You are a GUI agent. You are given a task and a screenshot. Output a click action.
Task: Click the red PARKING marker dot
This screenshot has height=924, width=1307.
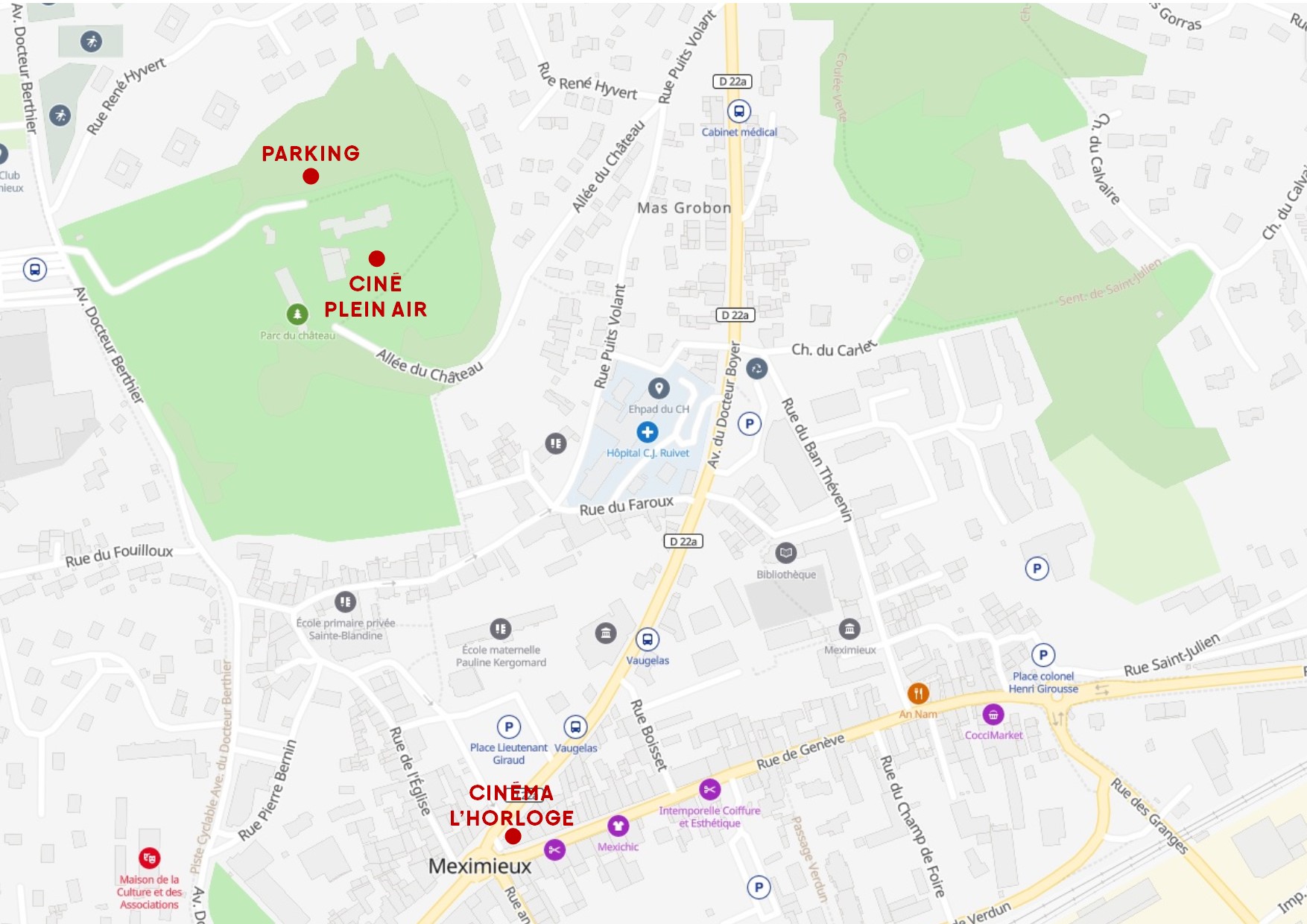311,177
